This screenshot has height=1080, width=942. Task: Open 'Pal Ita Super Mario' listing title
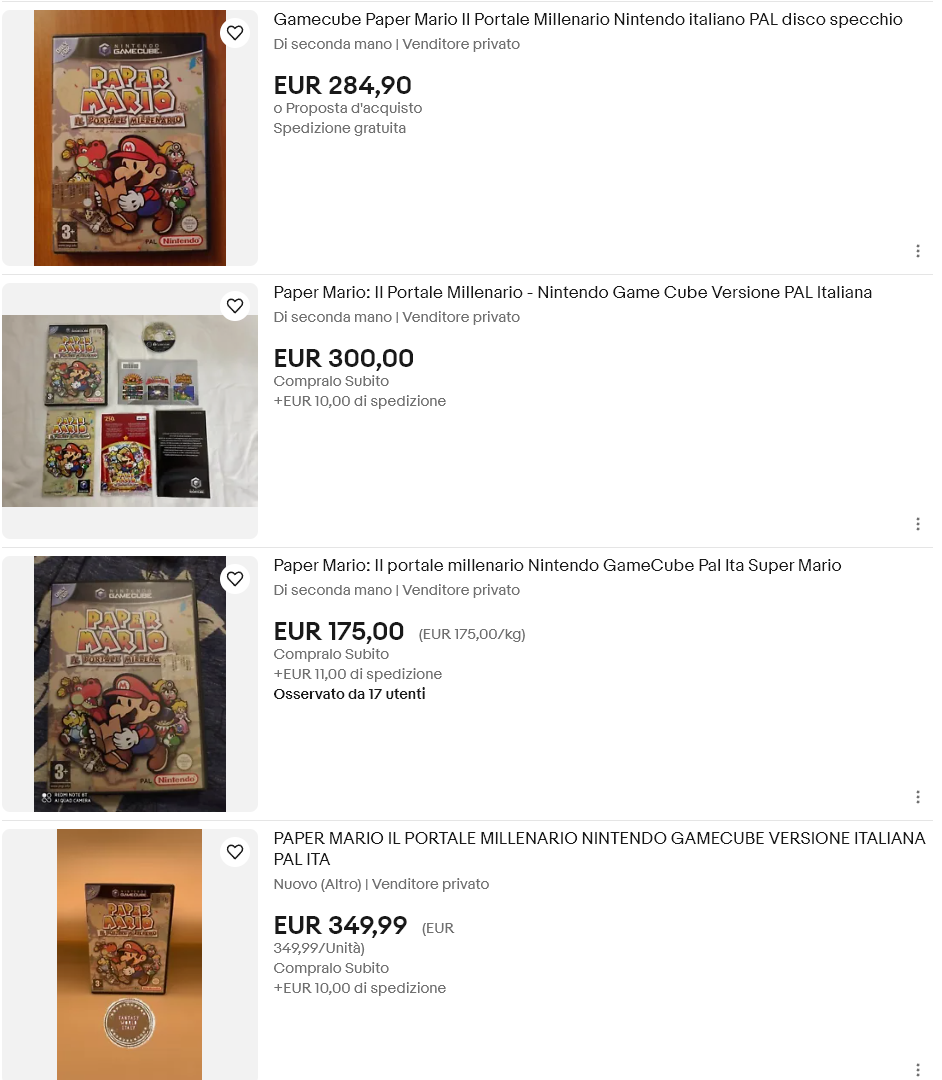(557, 565)
